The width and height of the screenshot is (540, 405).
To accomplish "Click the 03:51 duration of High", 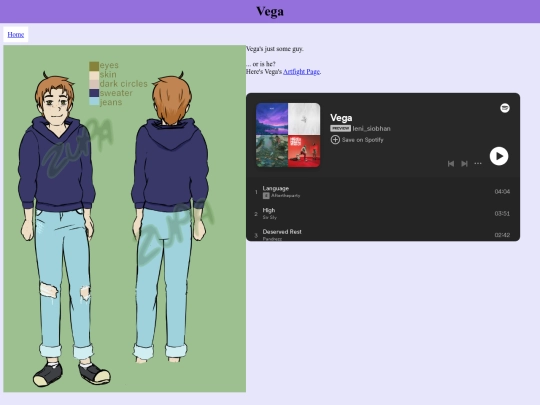I will (x=502, y=214).
